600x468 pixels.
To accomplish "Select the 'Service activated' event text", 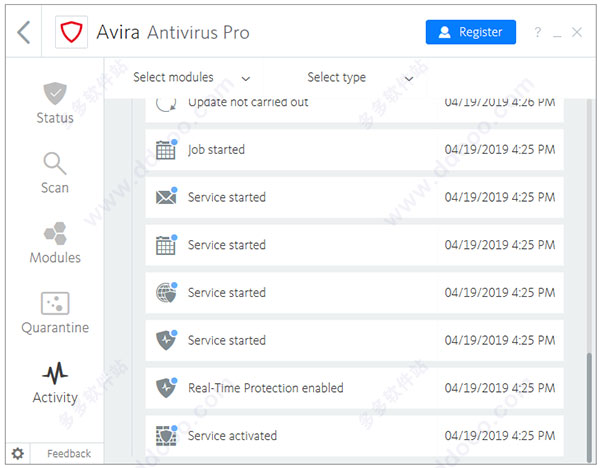I will (232, 436).
